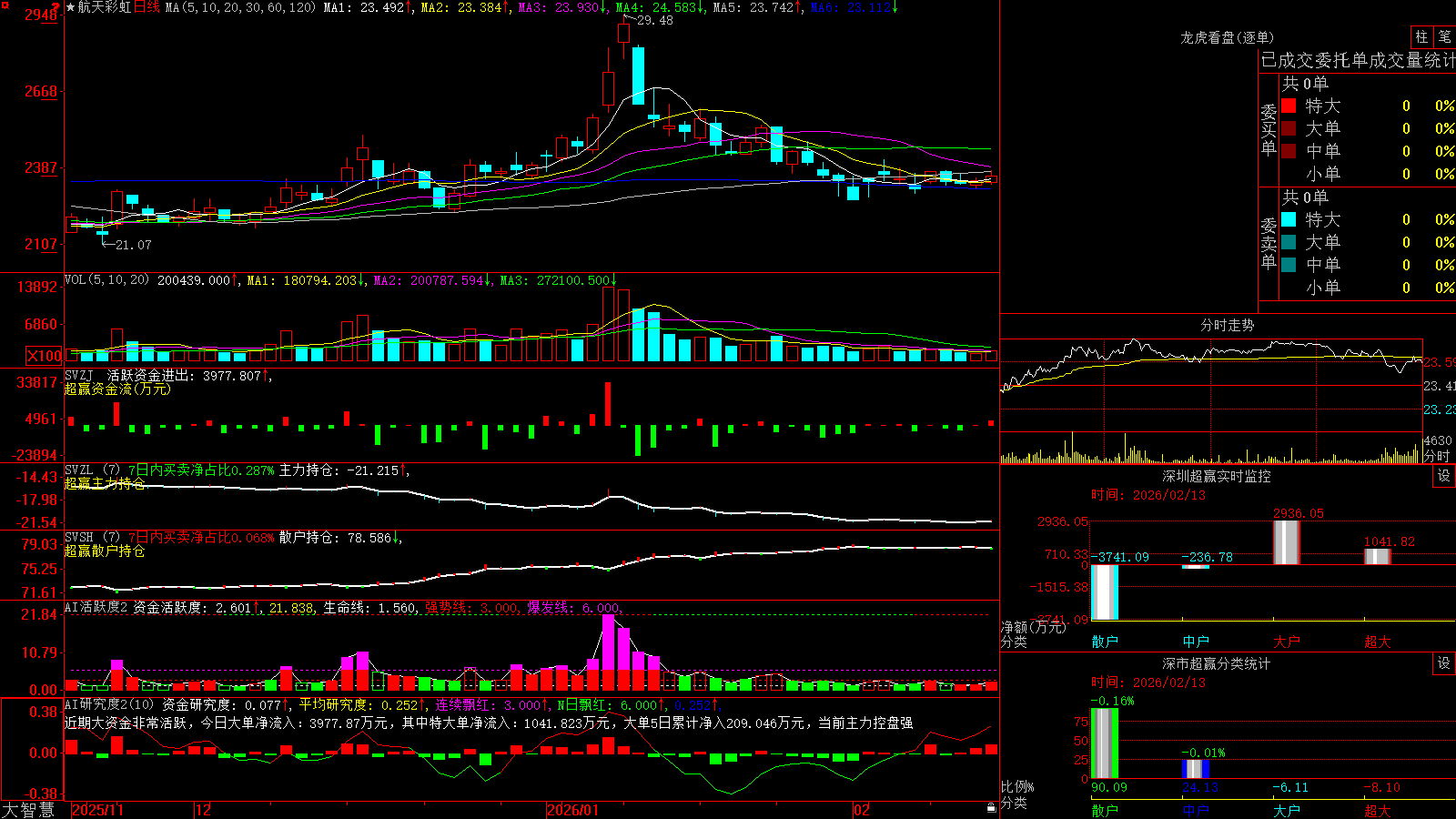Click the 委卖单 section label

[x=1269, y=243]
